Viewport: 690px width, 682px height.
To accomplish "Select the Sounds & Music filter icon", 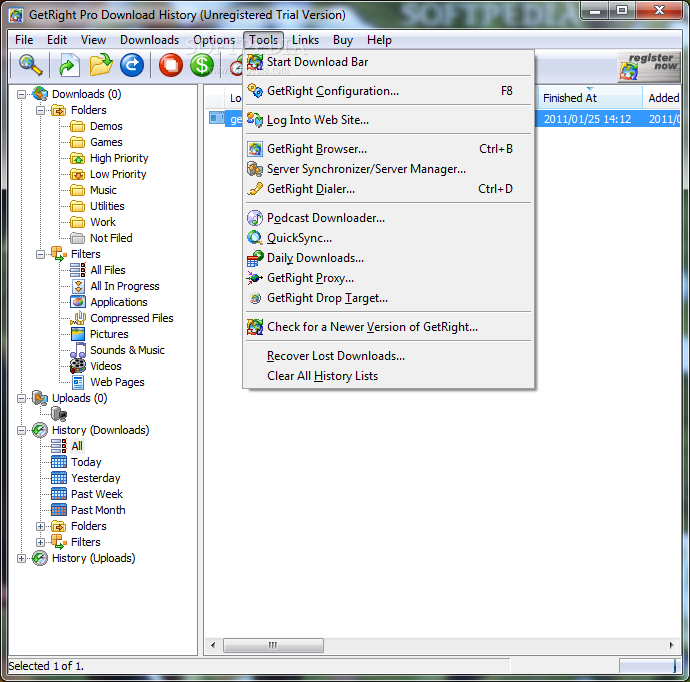I will (x=78, y=350).
